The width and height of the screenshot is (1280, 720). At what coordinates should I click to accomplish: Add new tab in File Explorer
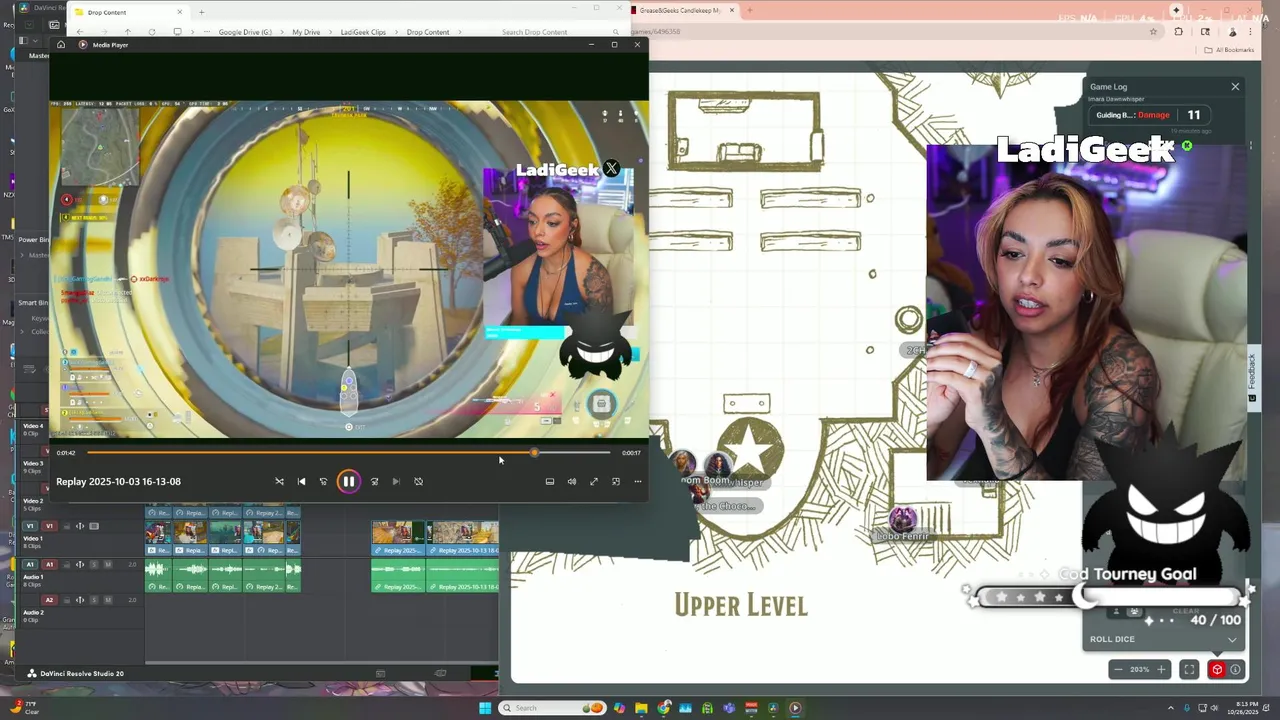(201, 12)
